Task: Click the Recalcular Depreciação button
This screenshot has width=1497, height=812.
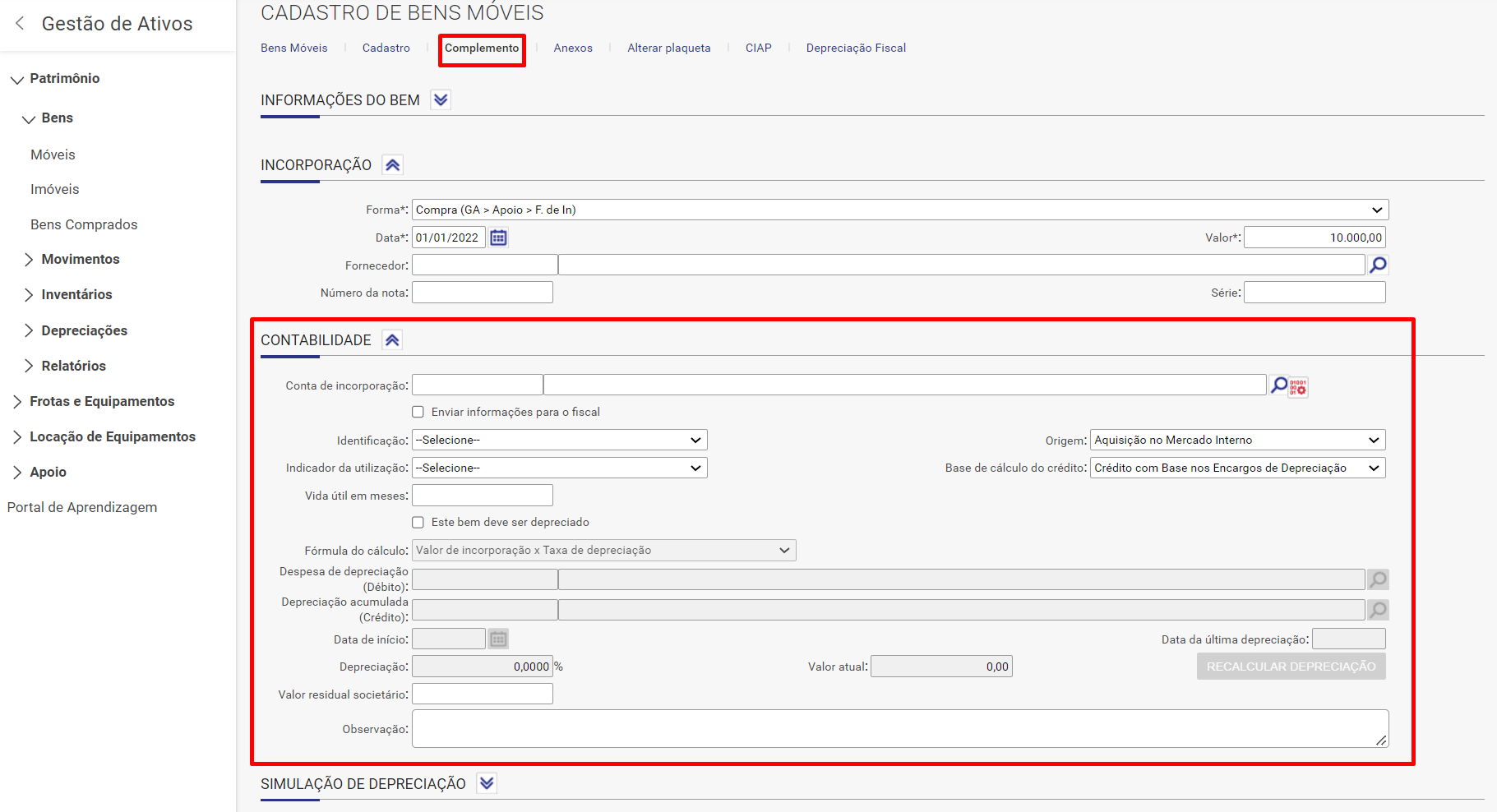Action: [1291, 667]
